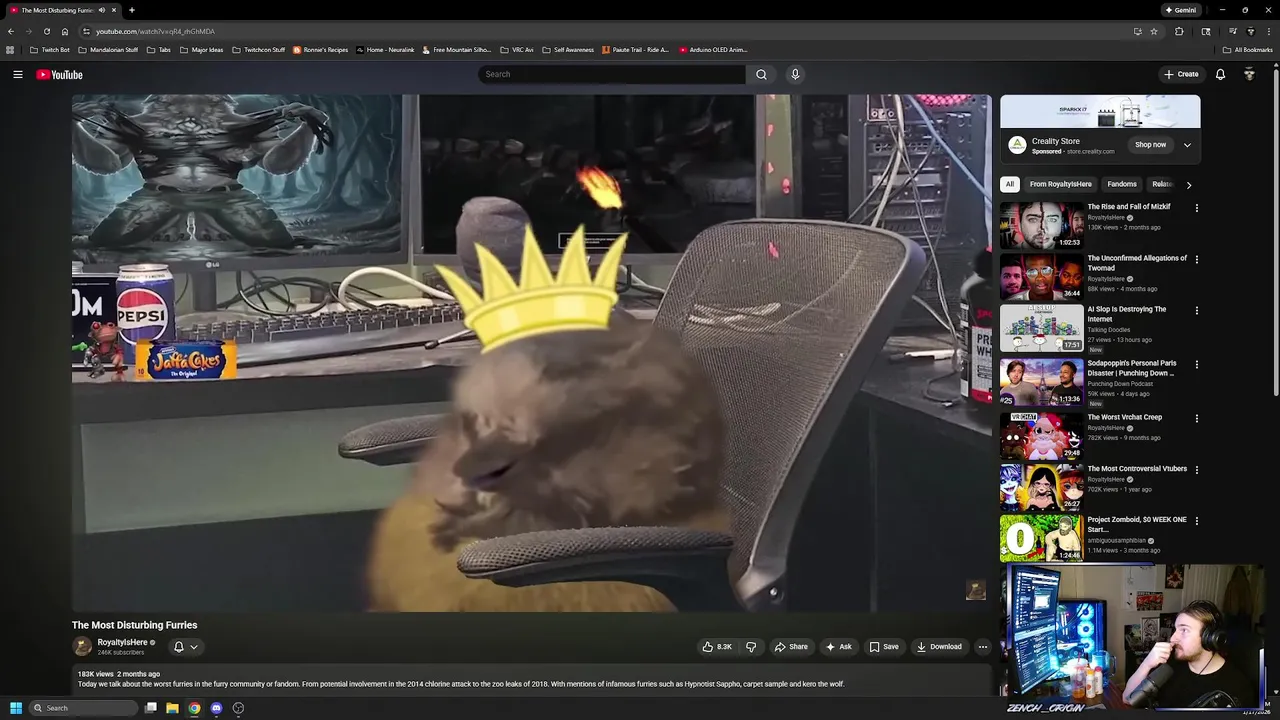Toggle subscription notification bell for RoyaltyIsHere
This screenshot has height=720, width=1280.
pos(185,647)
